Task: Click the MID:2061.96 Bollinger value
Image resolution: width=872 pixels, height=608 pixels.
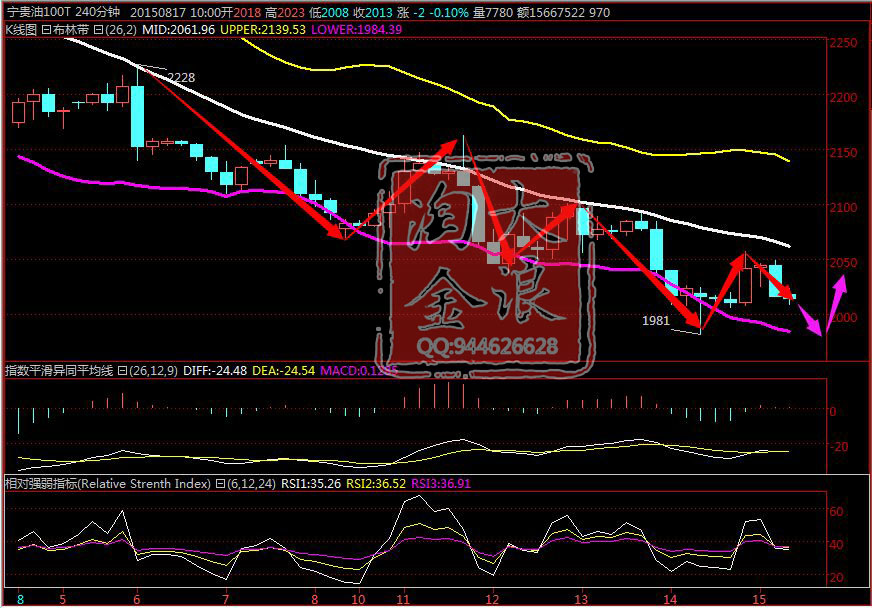Action: (173, 30)
